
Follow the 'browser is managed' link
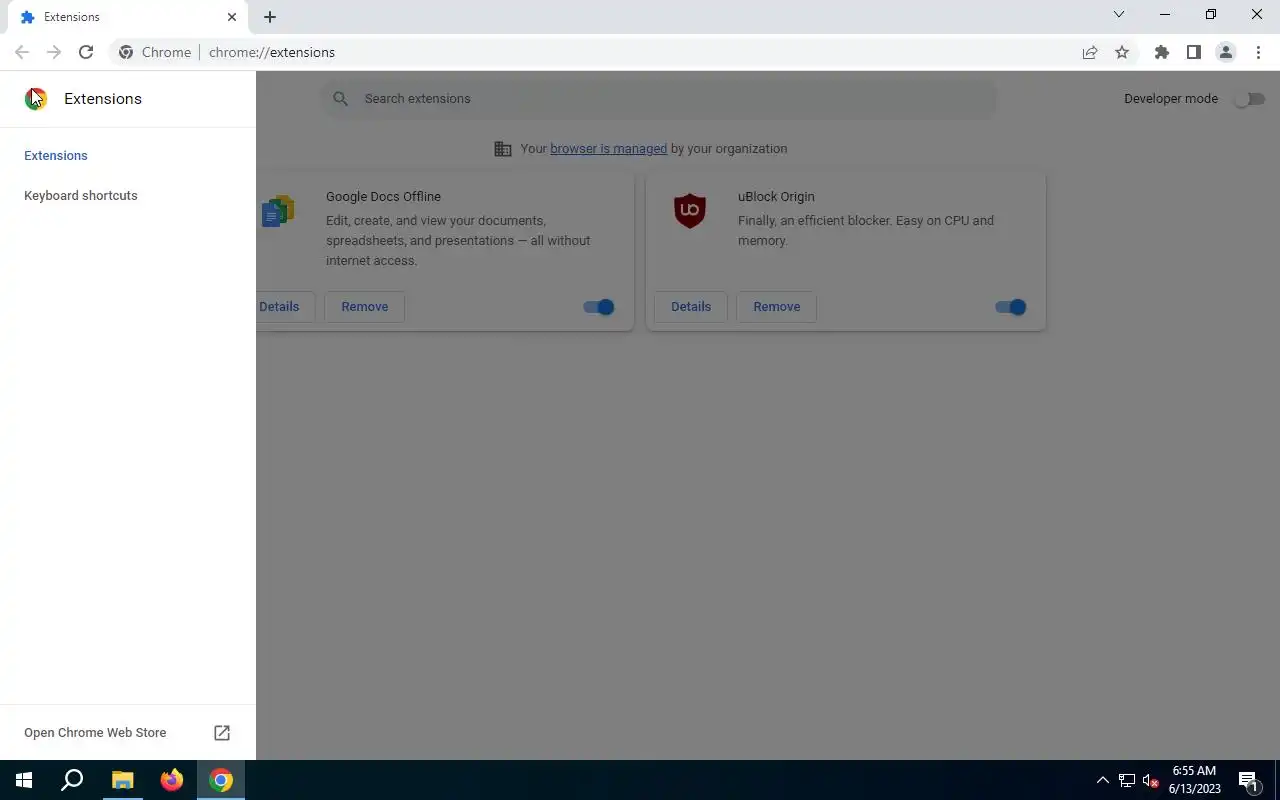pos(608,149)
